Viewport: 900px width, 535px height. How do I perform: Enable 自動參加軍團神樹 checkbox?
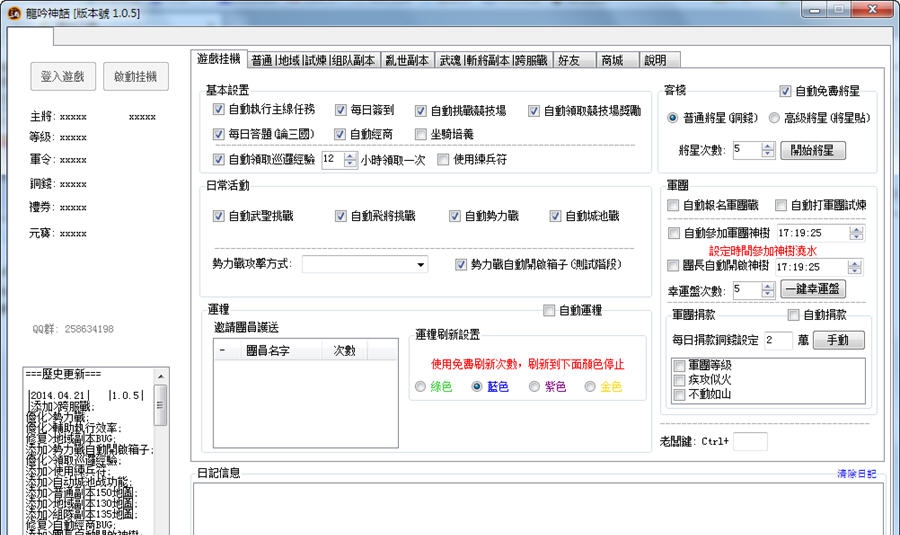tap(674, 232)
